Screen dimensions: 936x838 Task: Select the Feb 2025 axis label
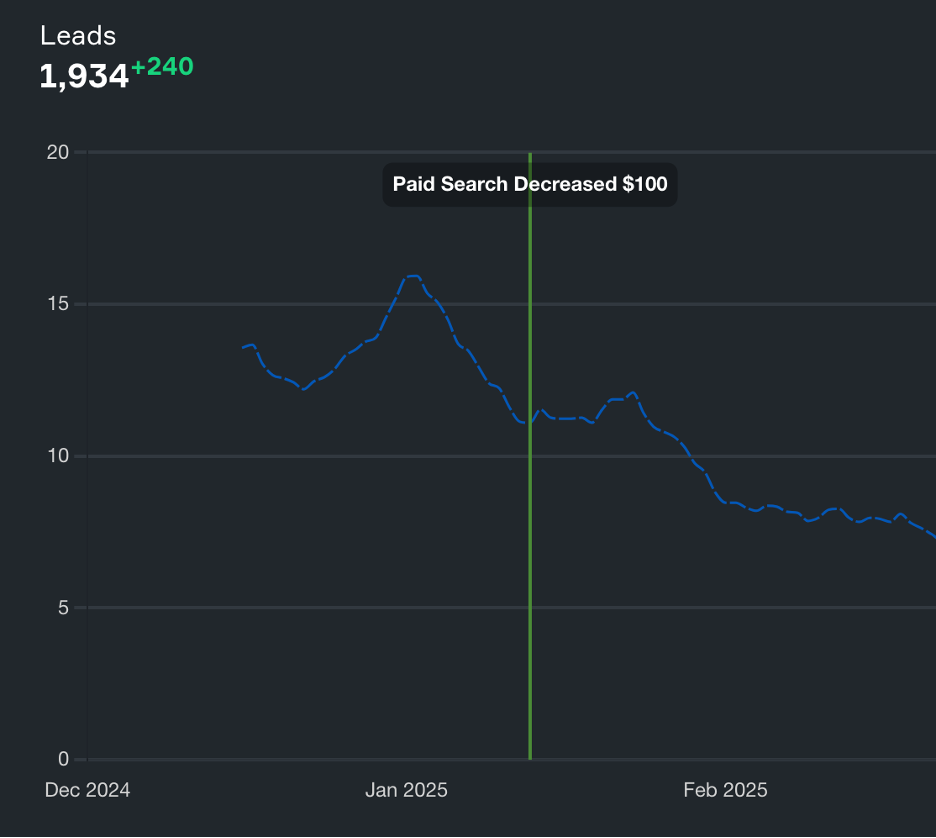[x=724, y=789]
